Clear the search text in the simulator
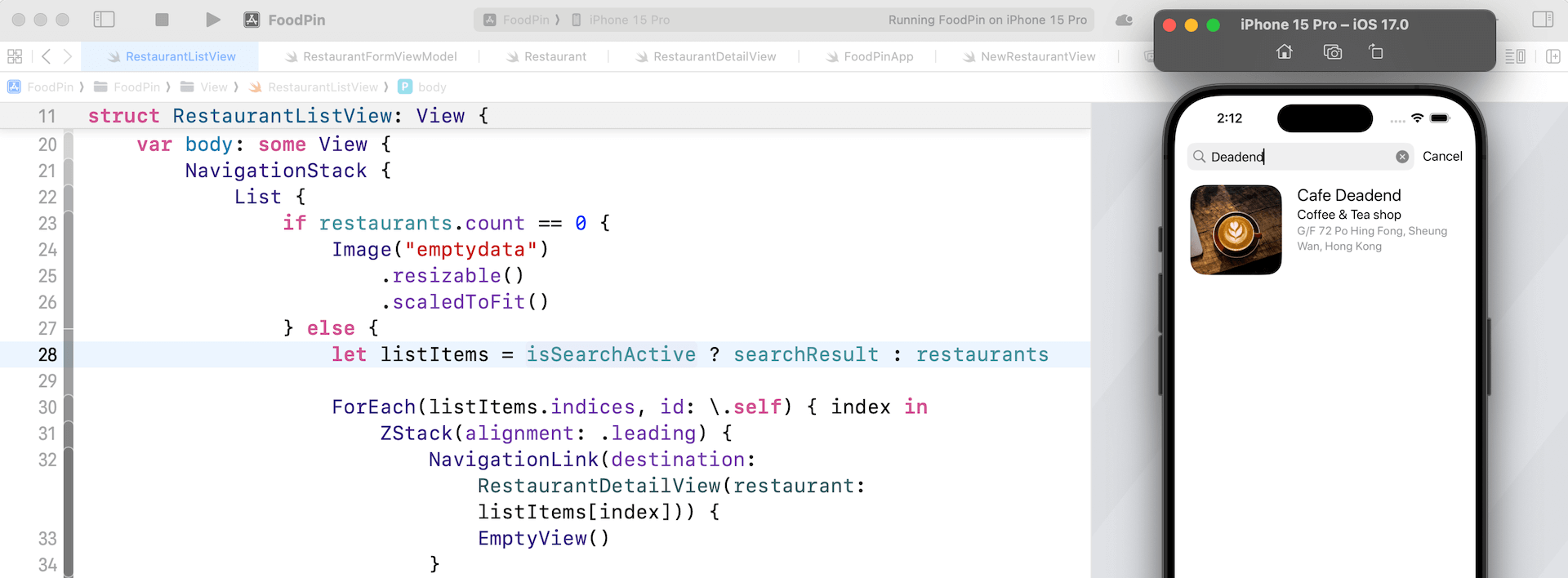Image resolution: width=1568 pixels, height=578 pixels. coord(1402,157)
